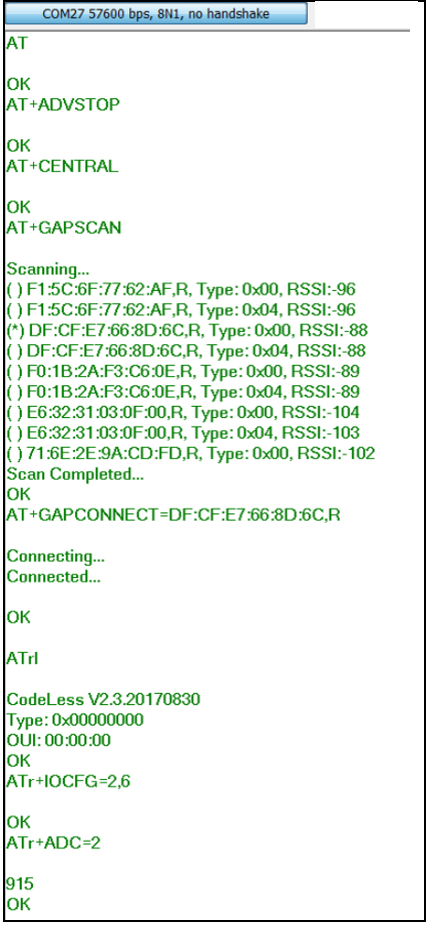Image resolution: width=432 pixels, height=927 pixels.
Task: Click the ADC result value 915
Action: (x=20, y=884)
